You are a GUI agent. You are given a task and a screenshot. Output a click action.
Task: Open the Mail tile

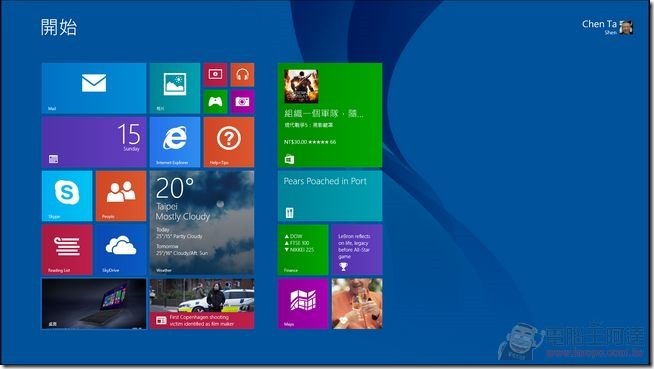[94, 88]
